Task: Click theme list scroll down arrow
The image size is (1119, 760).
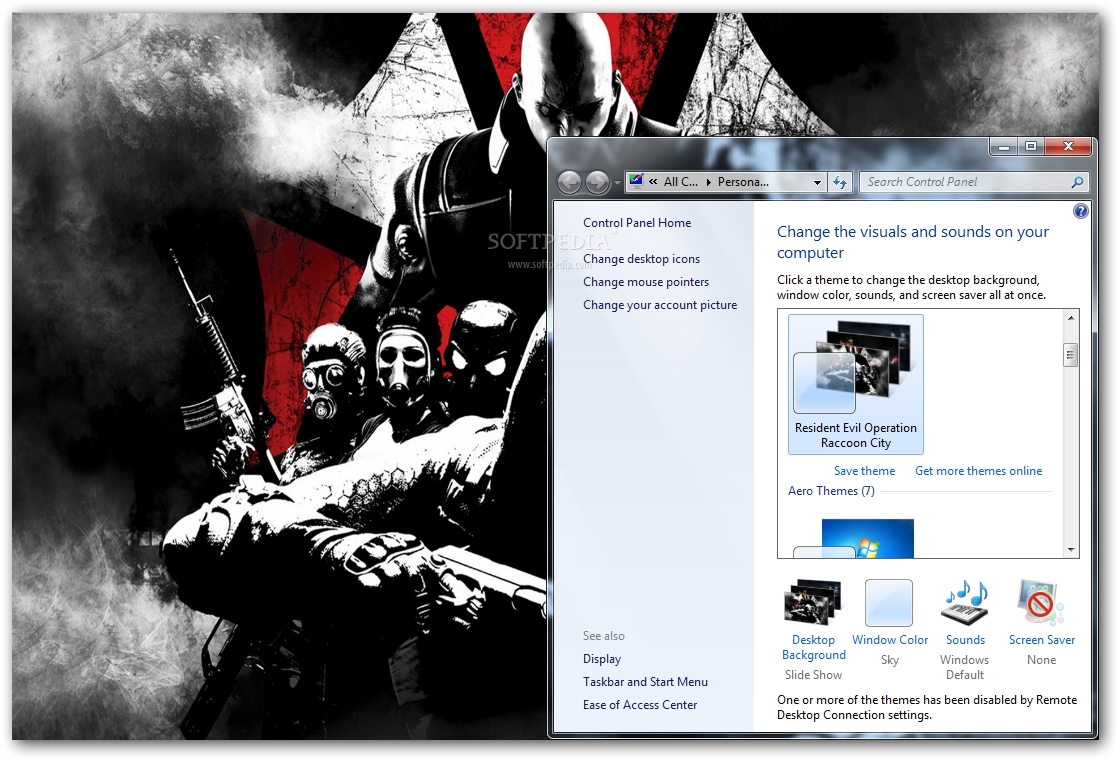Action: 1070,549
